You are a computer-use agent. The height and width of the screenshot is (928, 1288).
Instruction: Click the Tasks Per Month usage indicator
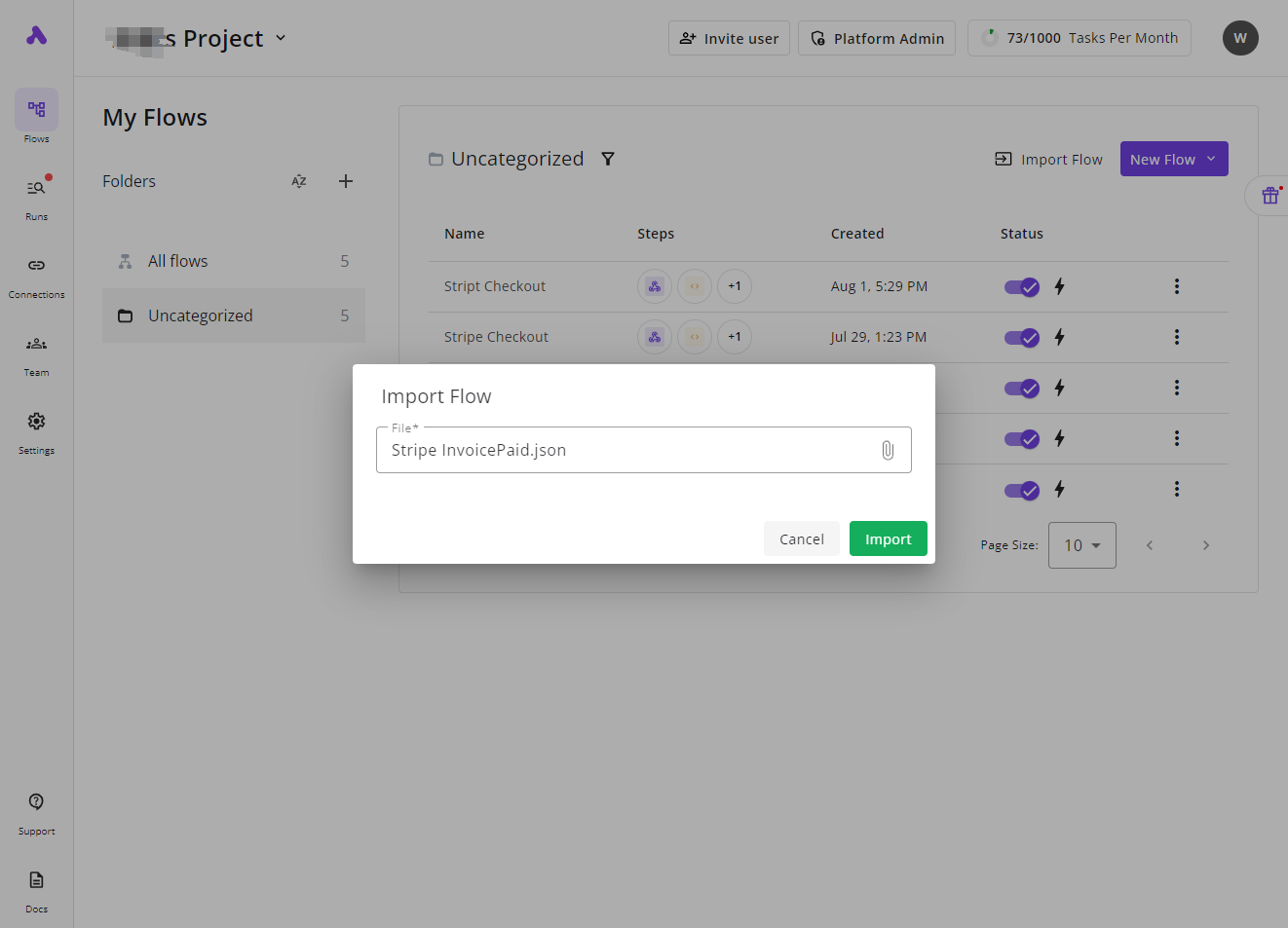(x=1079, y=38)
